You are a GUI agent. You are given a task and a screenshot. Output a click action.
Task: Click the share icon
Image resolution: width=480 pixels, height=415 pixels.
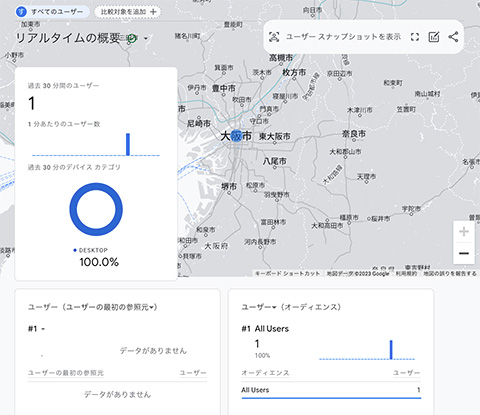[x=453, y=37]
